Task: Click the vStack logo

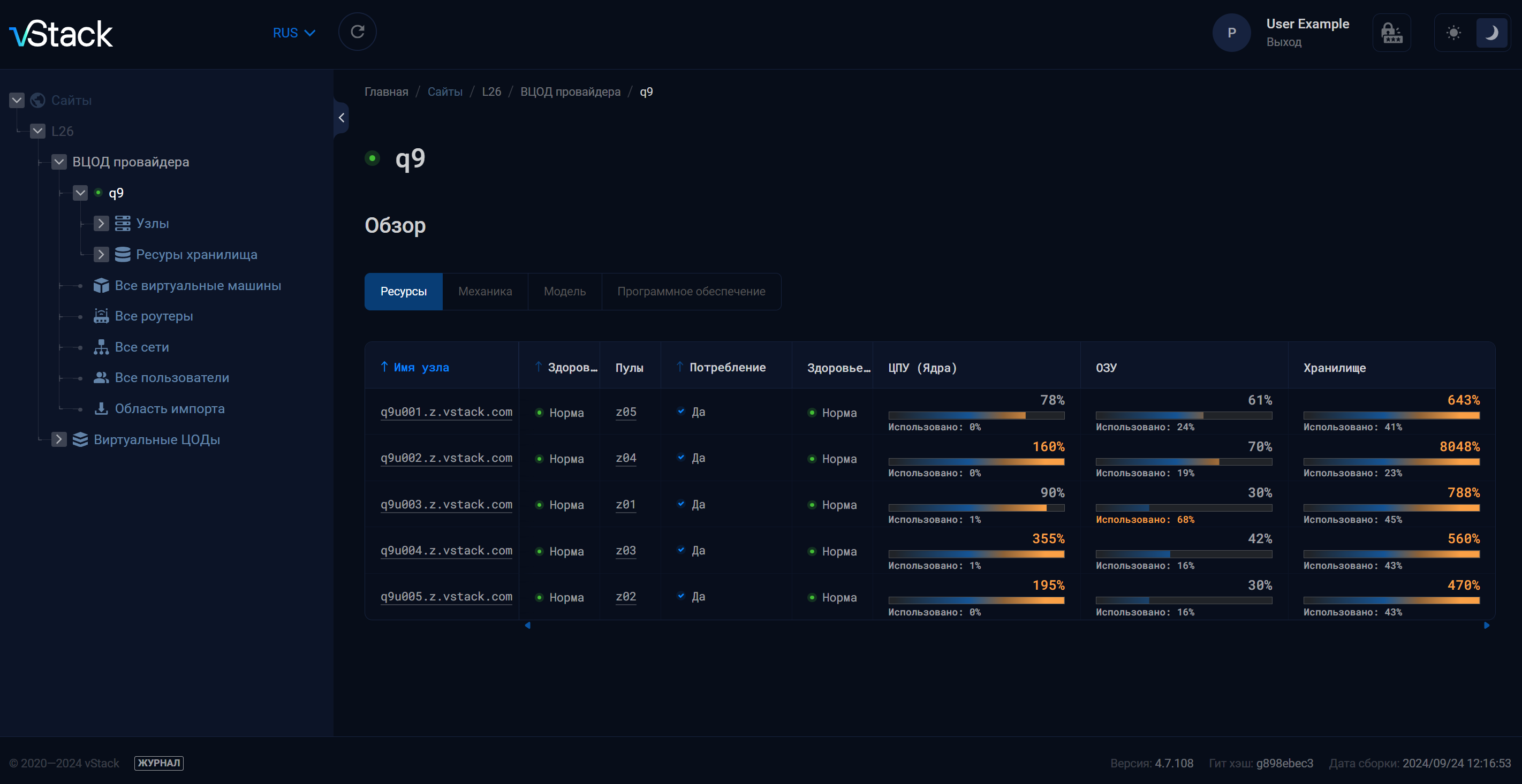Action: (x=61, y=34)
